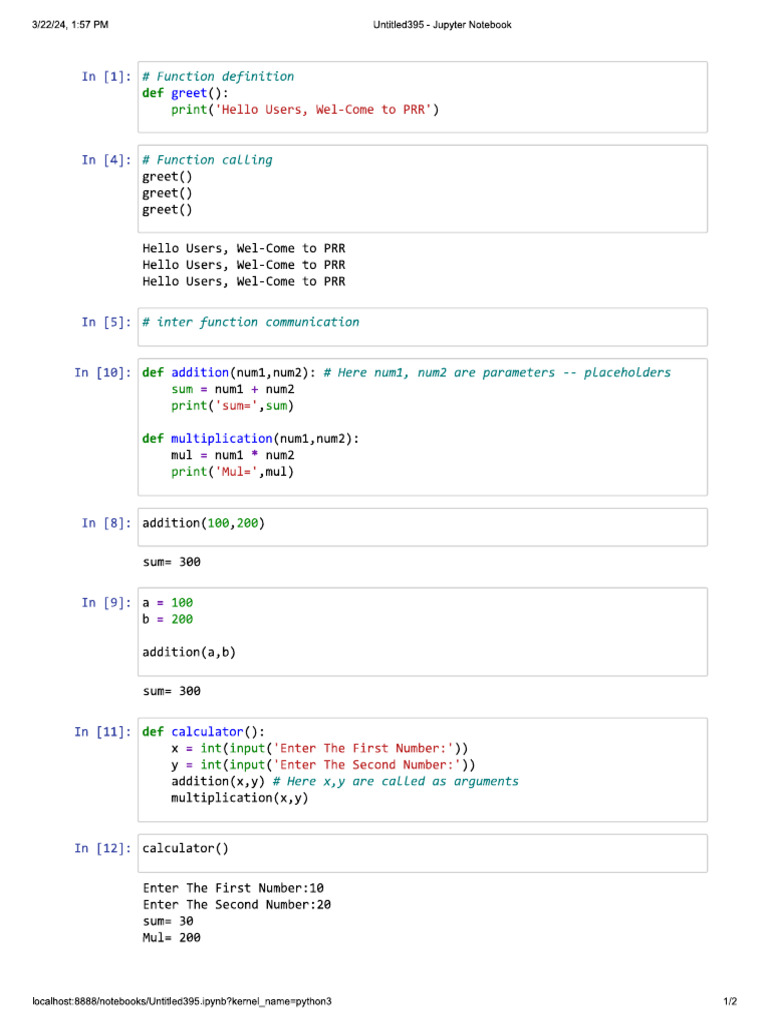Image resolution: width=768 pixels, height=1024 pixels.
Task: Click the page number 1/2 in footer
Action: (x=730, y=1001)
